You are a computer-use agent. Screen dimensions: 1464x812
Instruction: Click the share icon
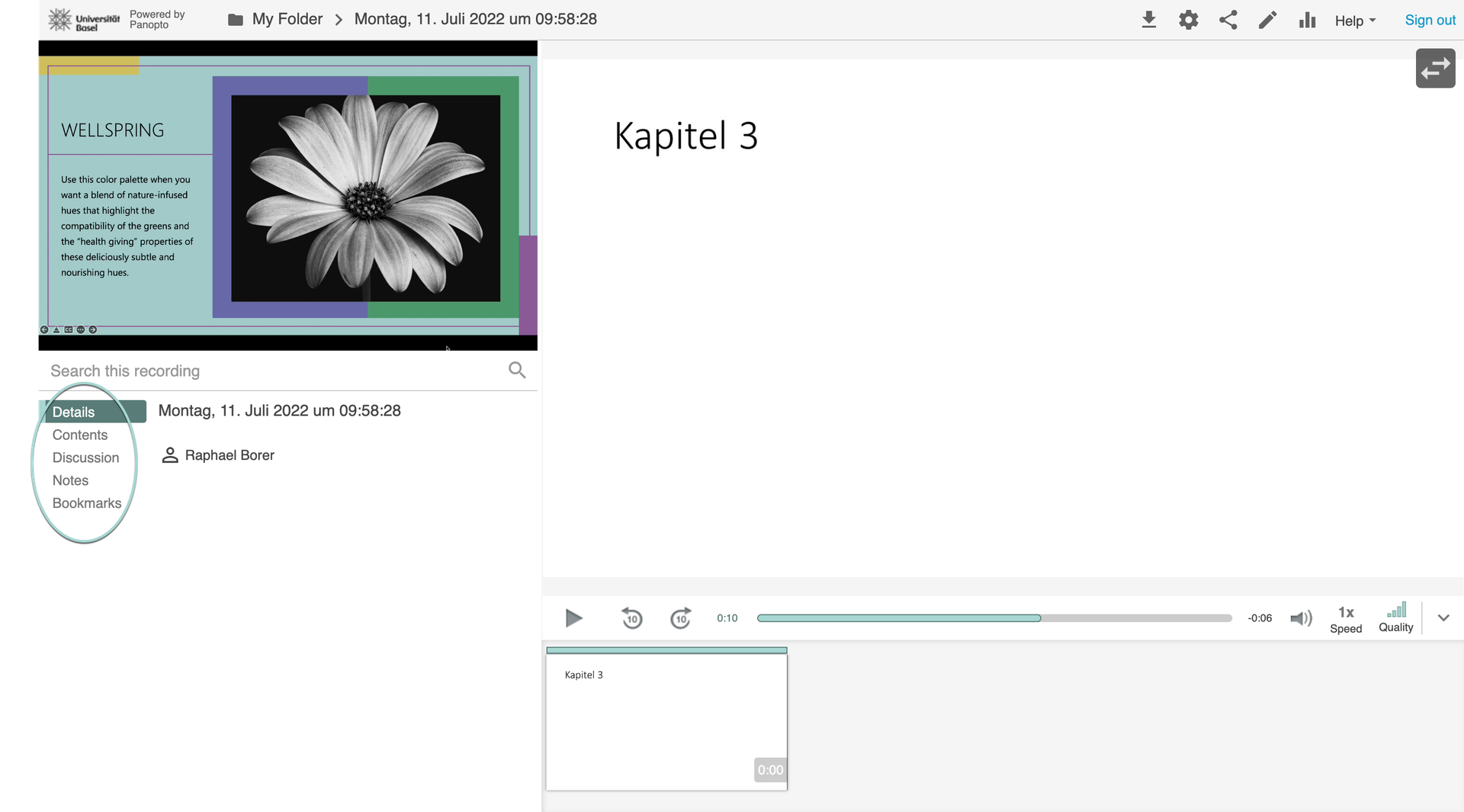[1228, 20]
